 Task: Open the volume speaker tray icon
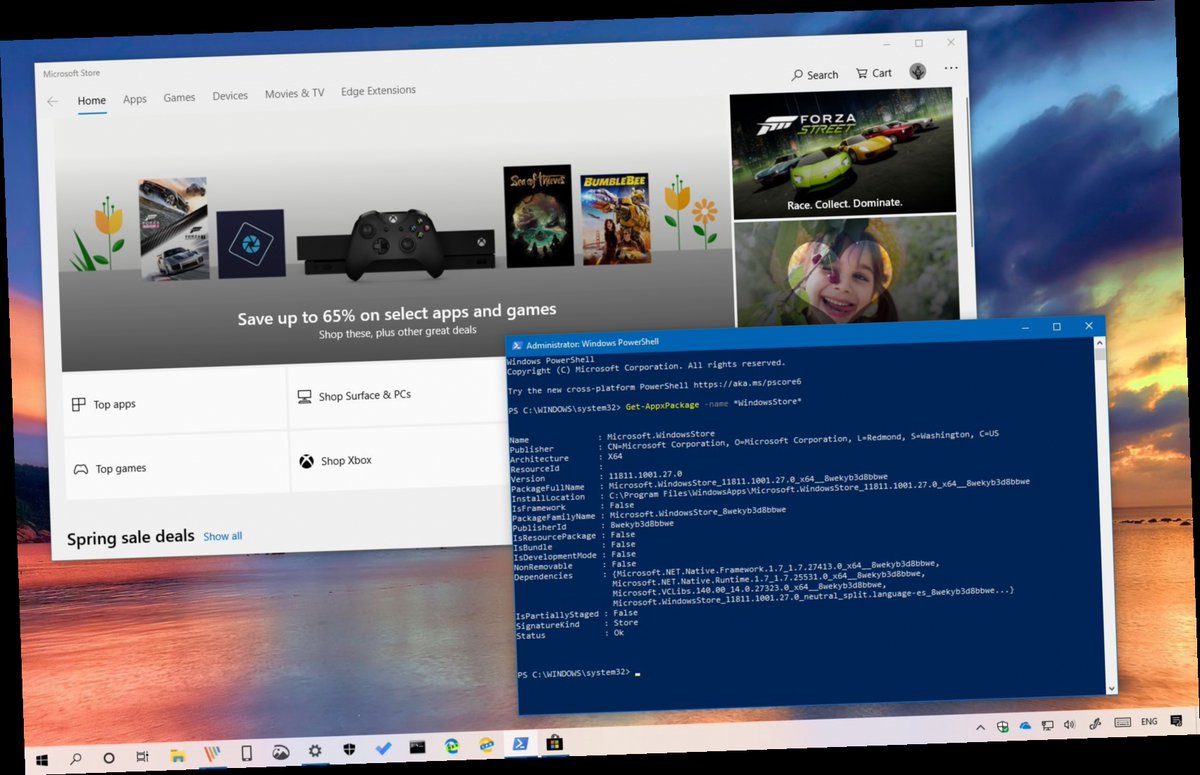coord(1070,725)
